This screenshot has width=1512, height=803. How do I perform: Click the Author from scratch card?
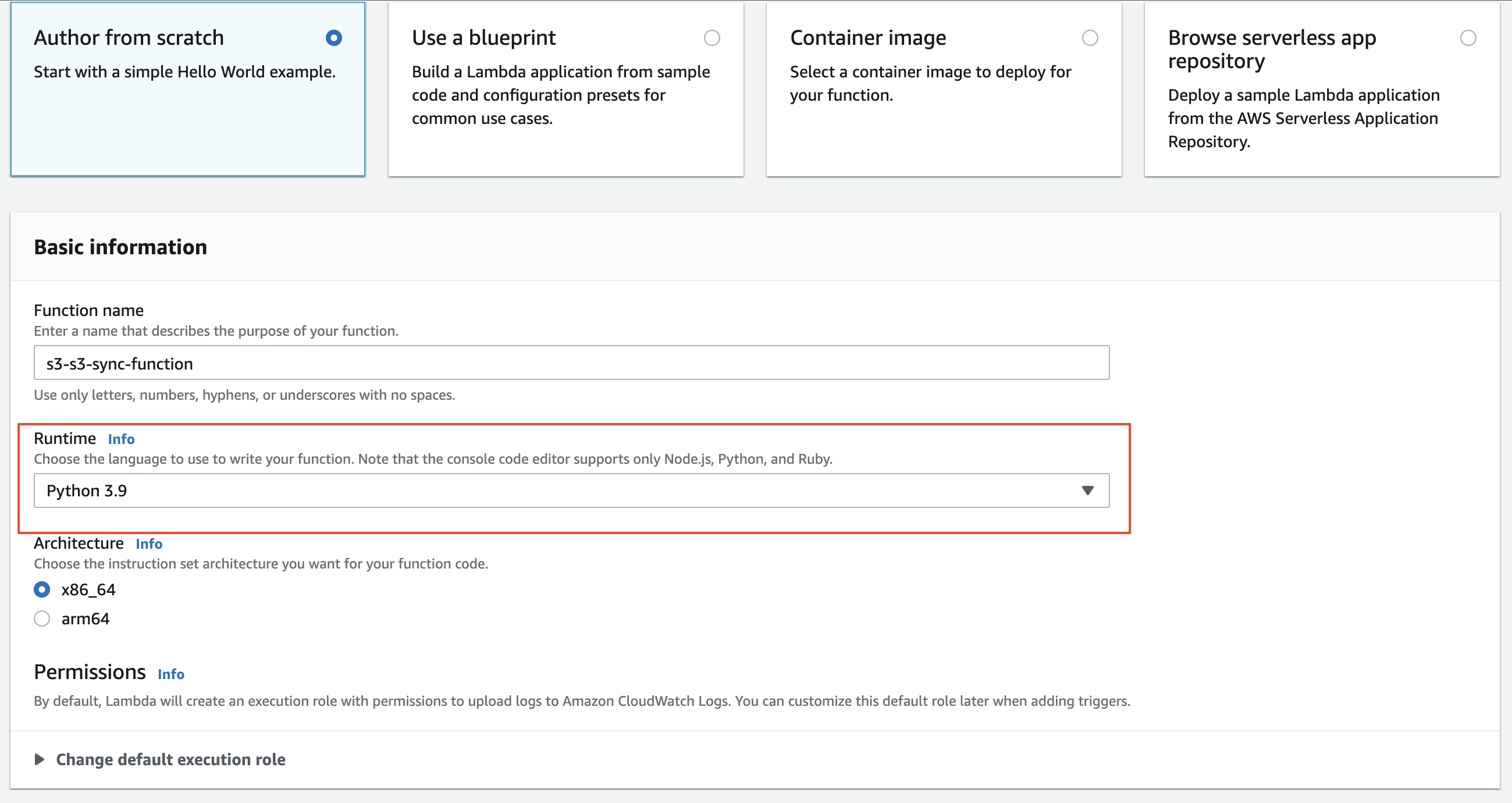[188, 88]
